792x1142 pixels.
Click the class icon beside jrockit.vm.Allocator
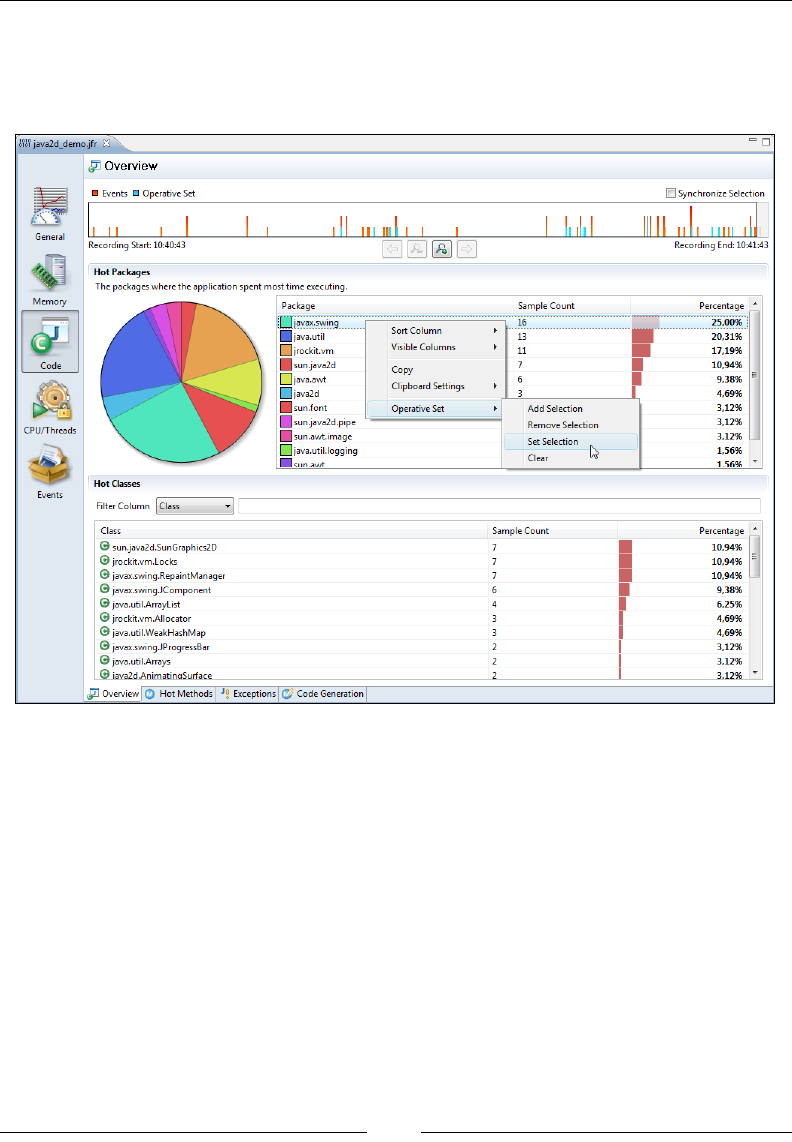click(x=105, y=618)
